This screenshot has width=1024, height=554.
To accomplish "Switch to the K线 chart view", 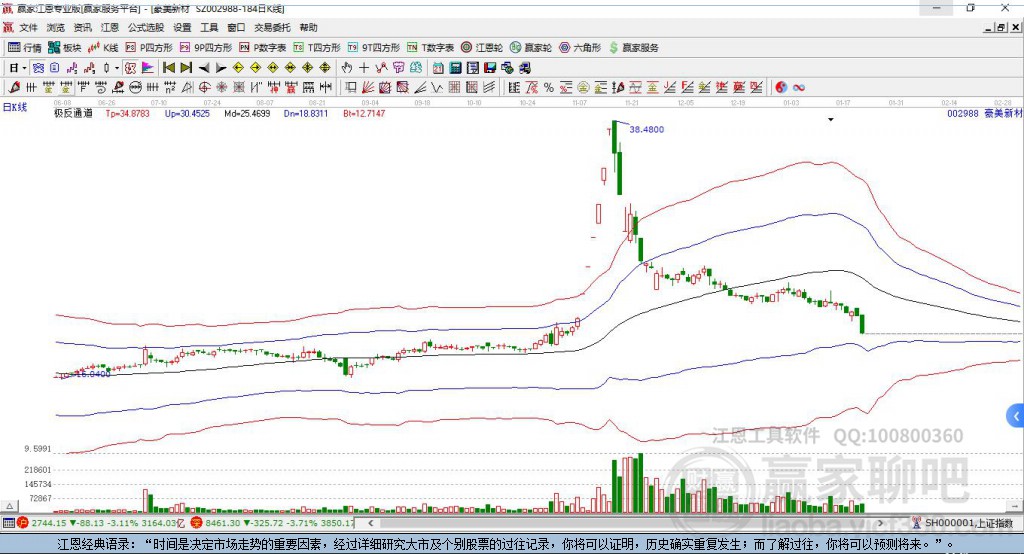I will point(103,48).
